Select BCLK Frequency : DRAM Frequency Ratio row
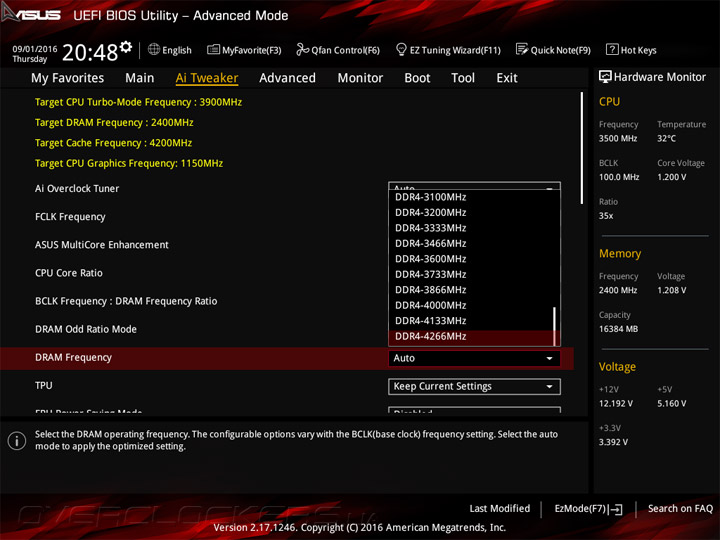Image resolution: width=720 pixels, height=540 pixels. (126, 301)
